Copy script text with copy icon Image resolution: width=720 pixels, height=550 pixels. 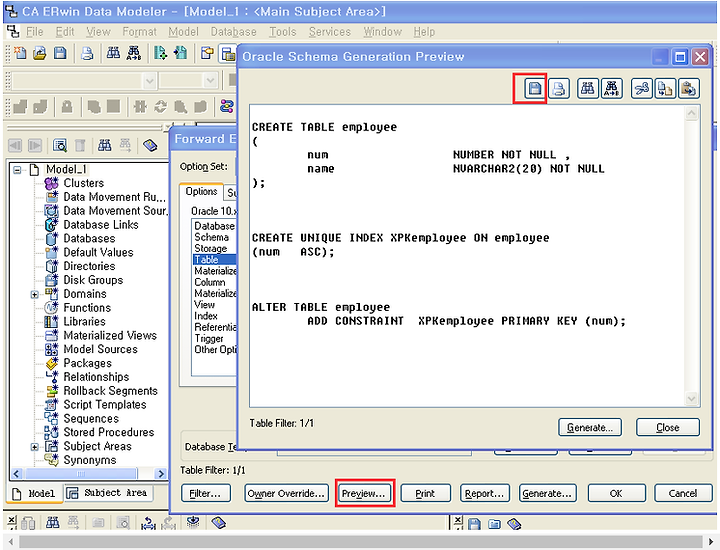click(x=665, y=88)
